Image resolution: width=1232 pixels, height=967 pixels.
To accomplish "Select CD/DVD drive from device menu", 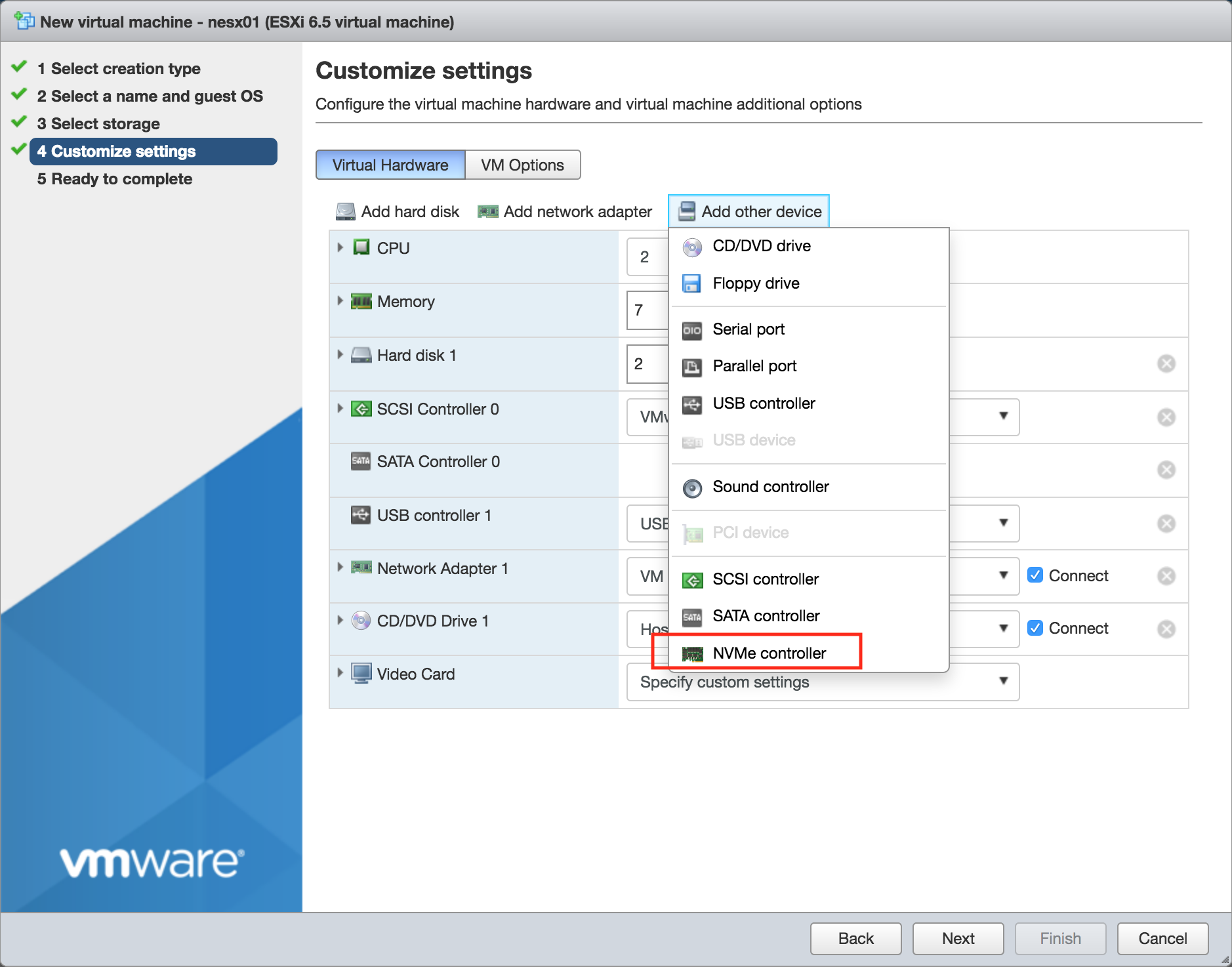I will (808, 247).
